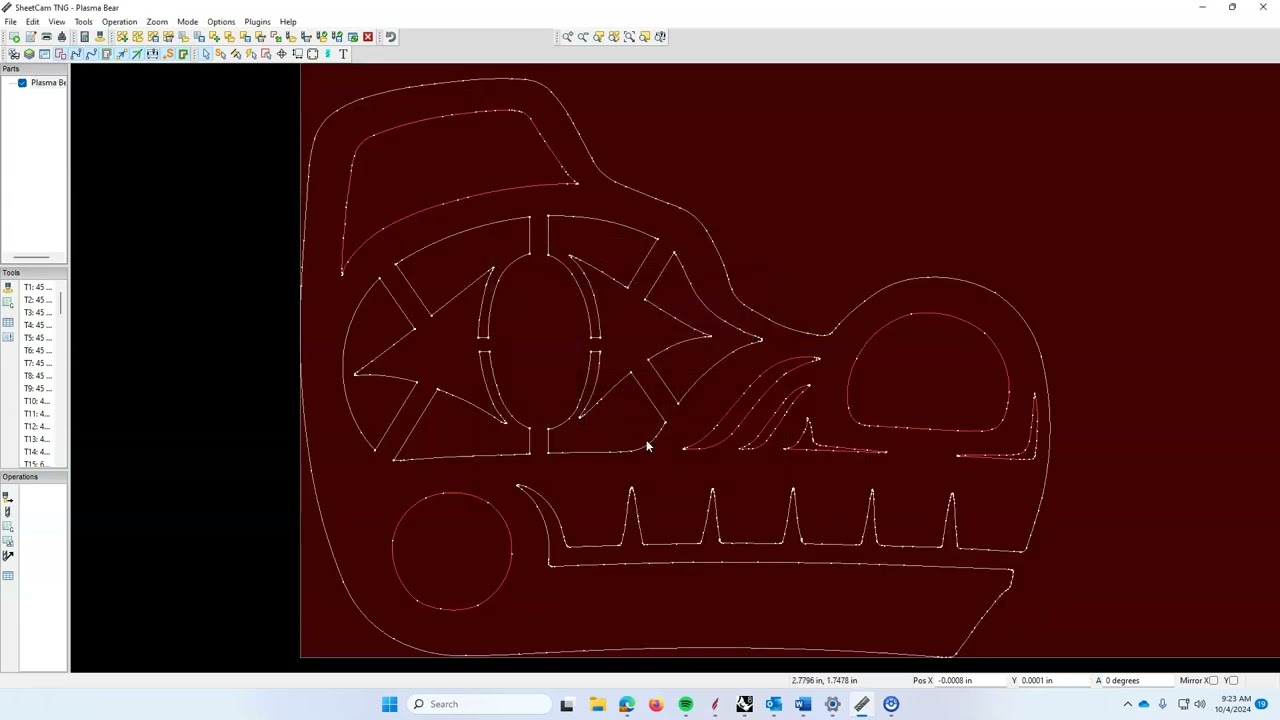Click the zoom to extents bracketed magnifier icon

point(629,37)
